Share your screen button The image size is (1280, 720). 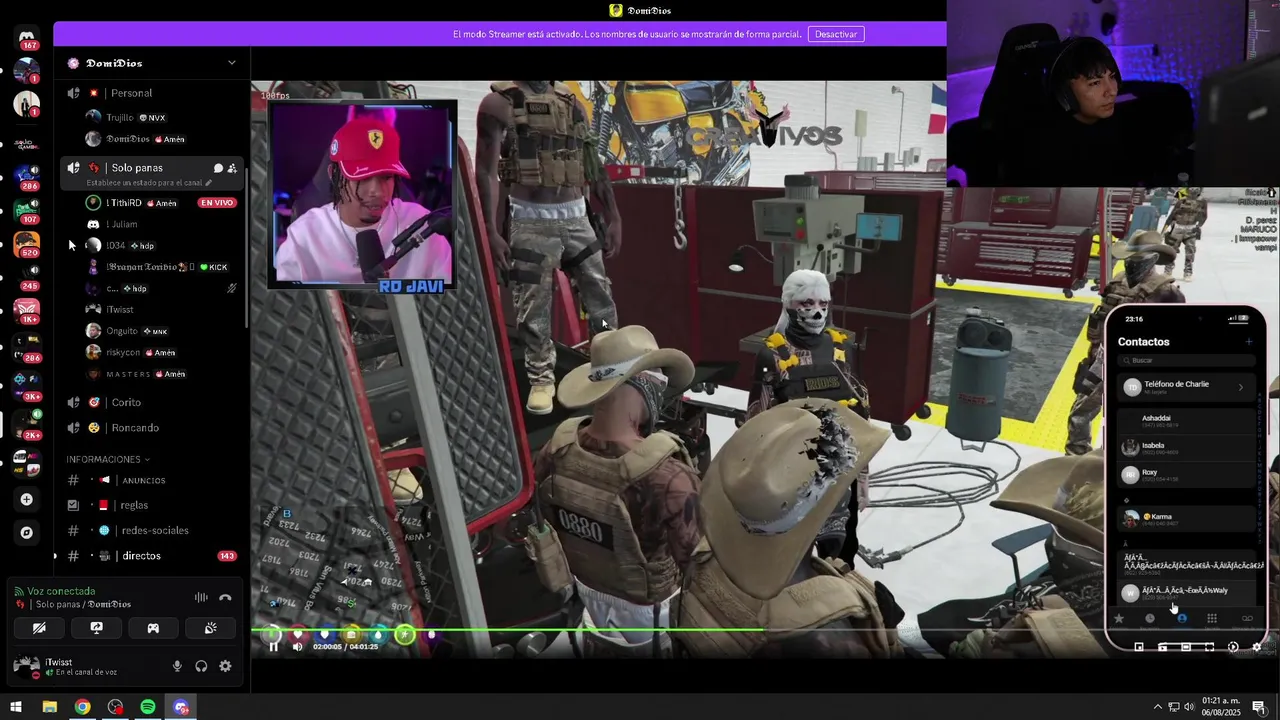point(96,628)
